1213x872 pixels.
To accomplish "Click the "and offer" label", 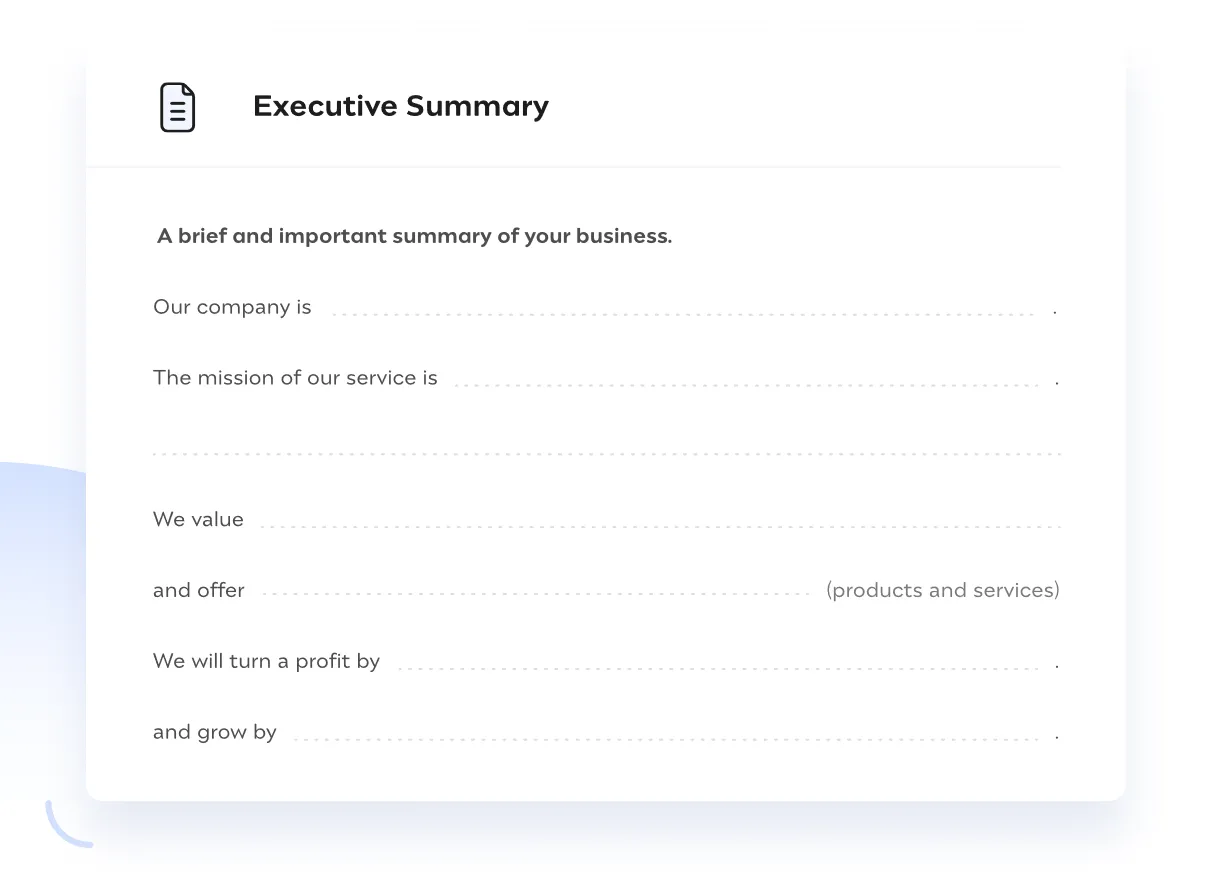I will (199, 591).
